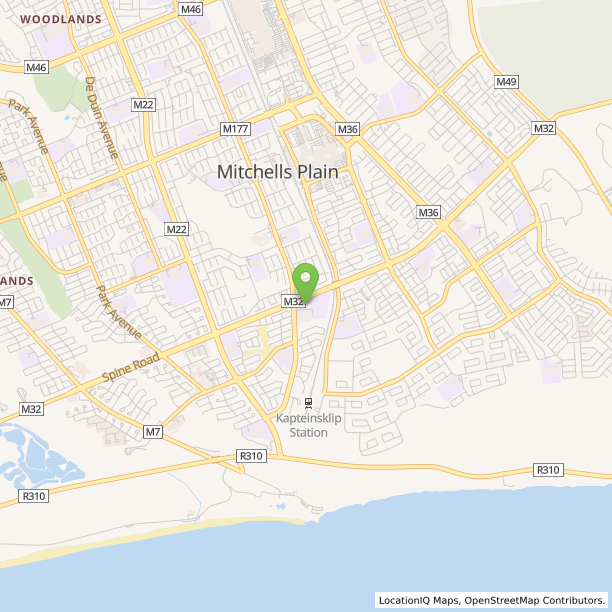Select the M36 shield next to M177
Image resolution: width=612 pixels, height=612 pixels.
pyautogui.click(x=347, y=129)
